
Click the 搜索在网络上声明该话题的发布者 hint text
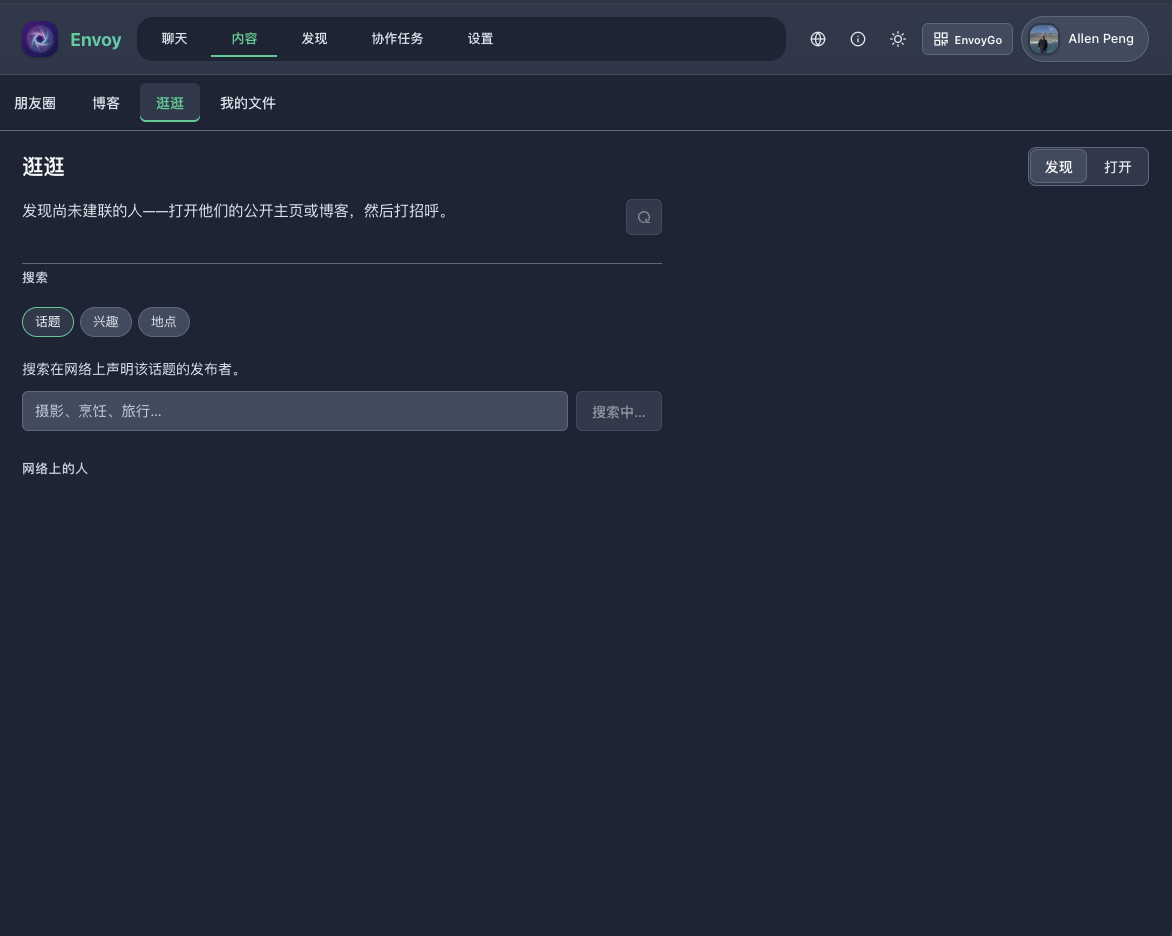134,369
